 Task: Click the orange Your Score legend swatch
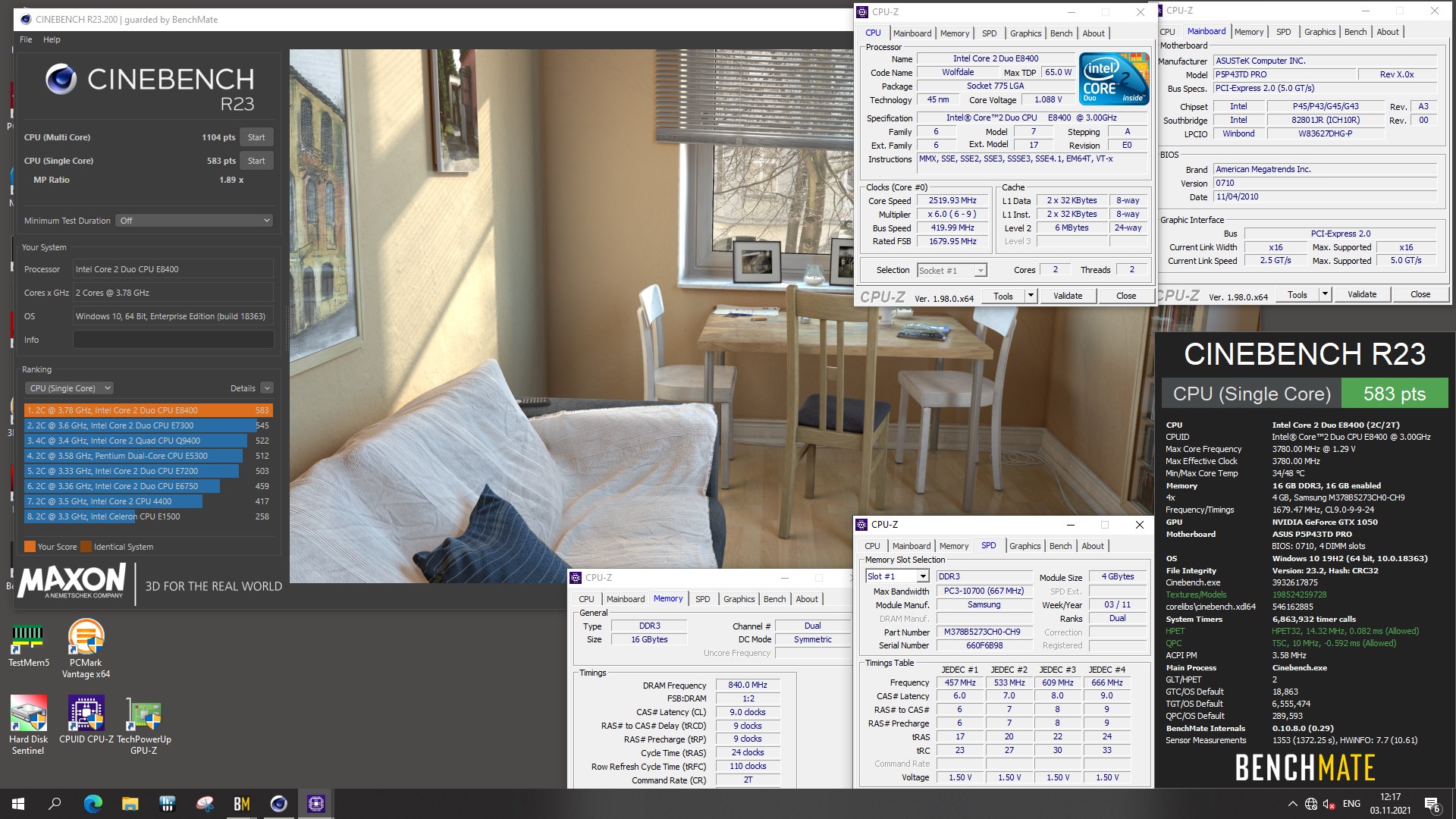pyautogui.click(x=30, y=547)
